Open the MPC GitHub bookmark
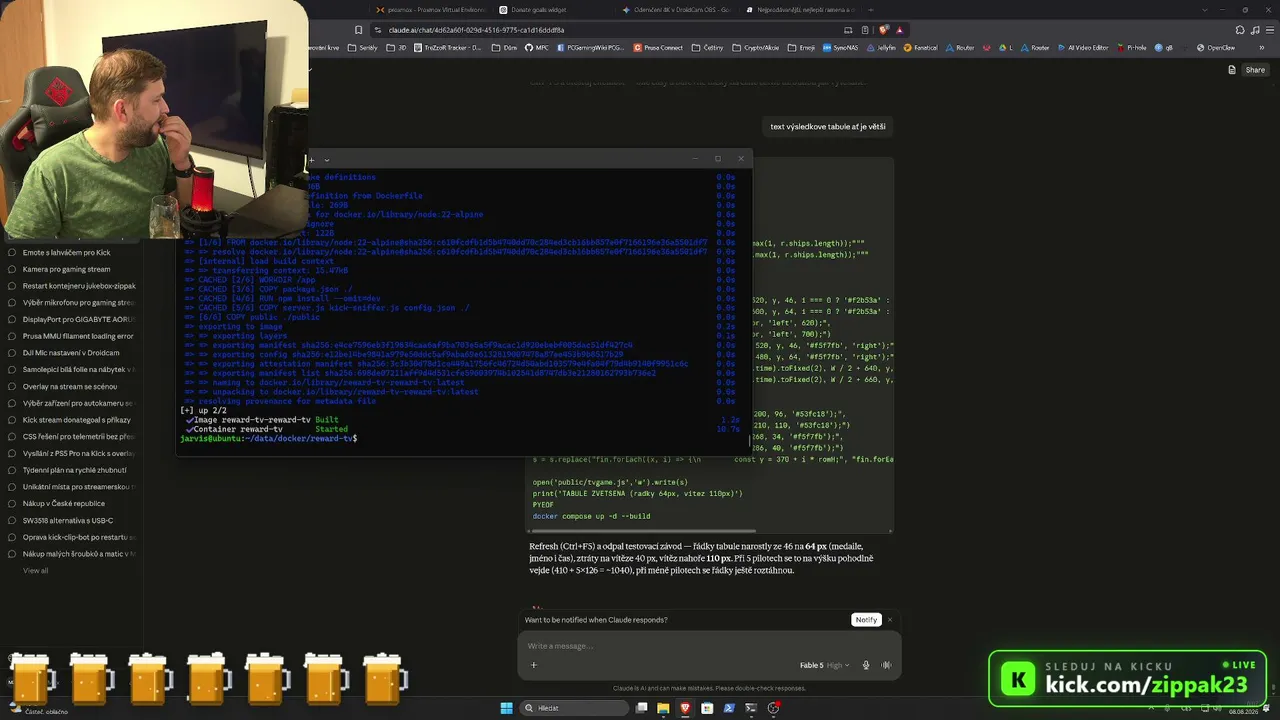Viewport: 1280px width, 720px height. point(538,48)
